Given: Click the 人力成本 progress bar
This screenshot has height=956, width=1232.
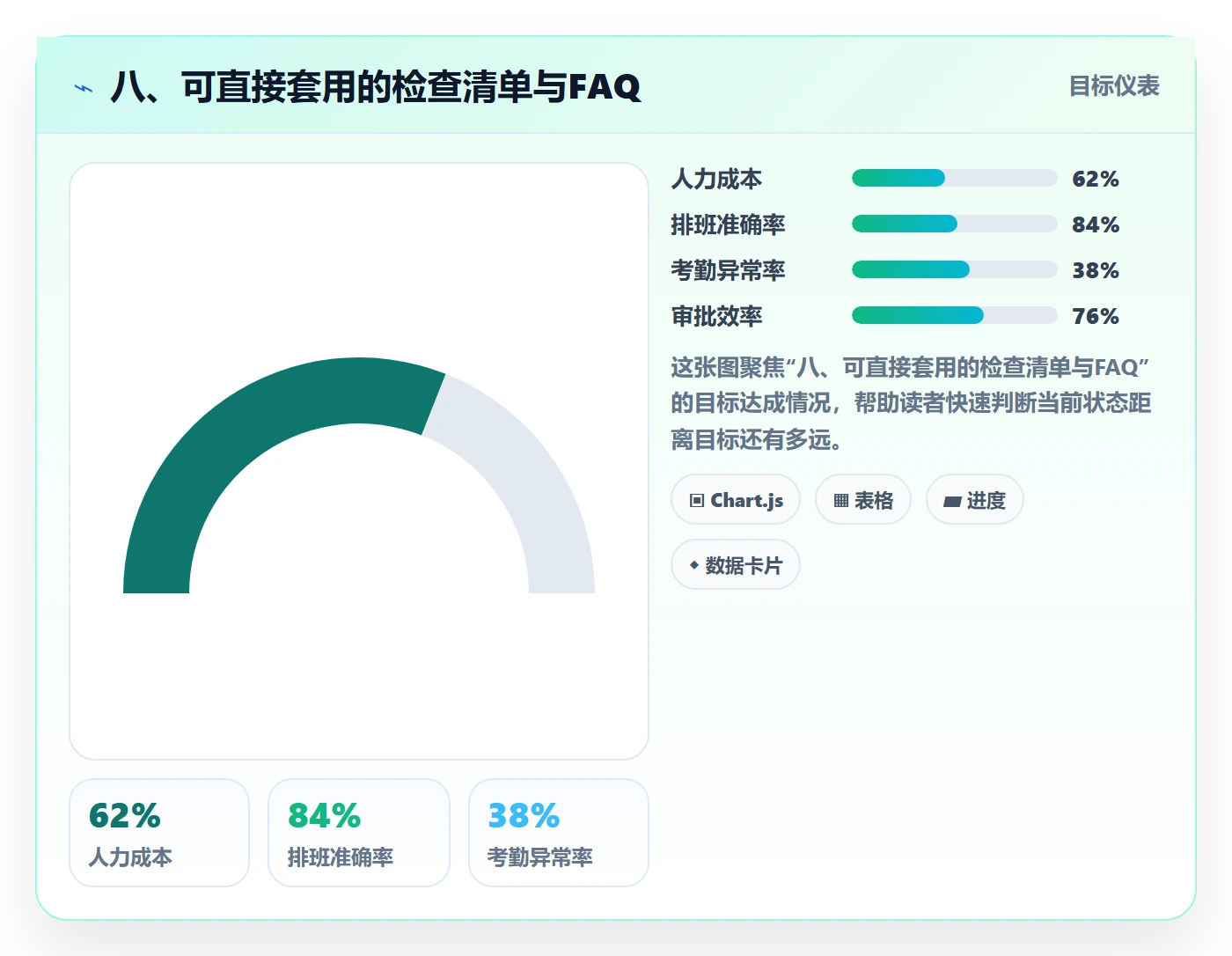Looking at the screenshot, I should (x=955, y=179).
